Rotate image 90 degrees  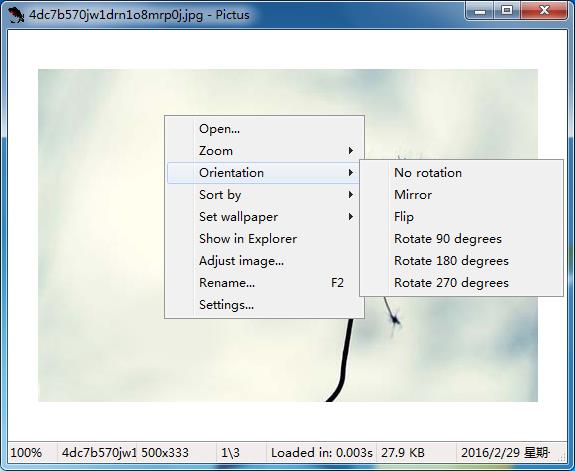coord(461,239)
